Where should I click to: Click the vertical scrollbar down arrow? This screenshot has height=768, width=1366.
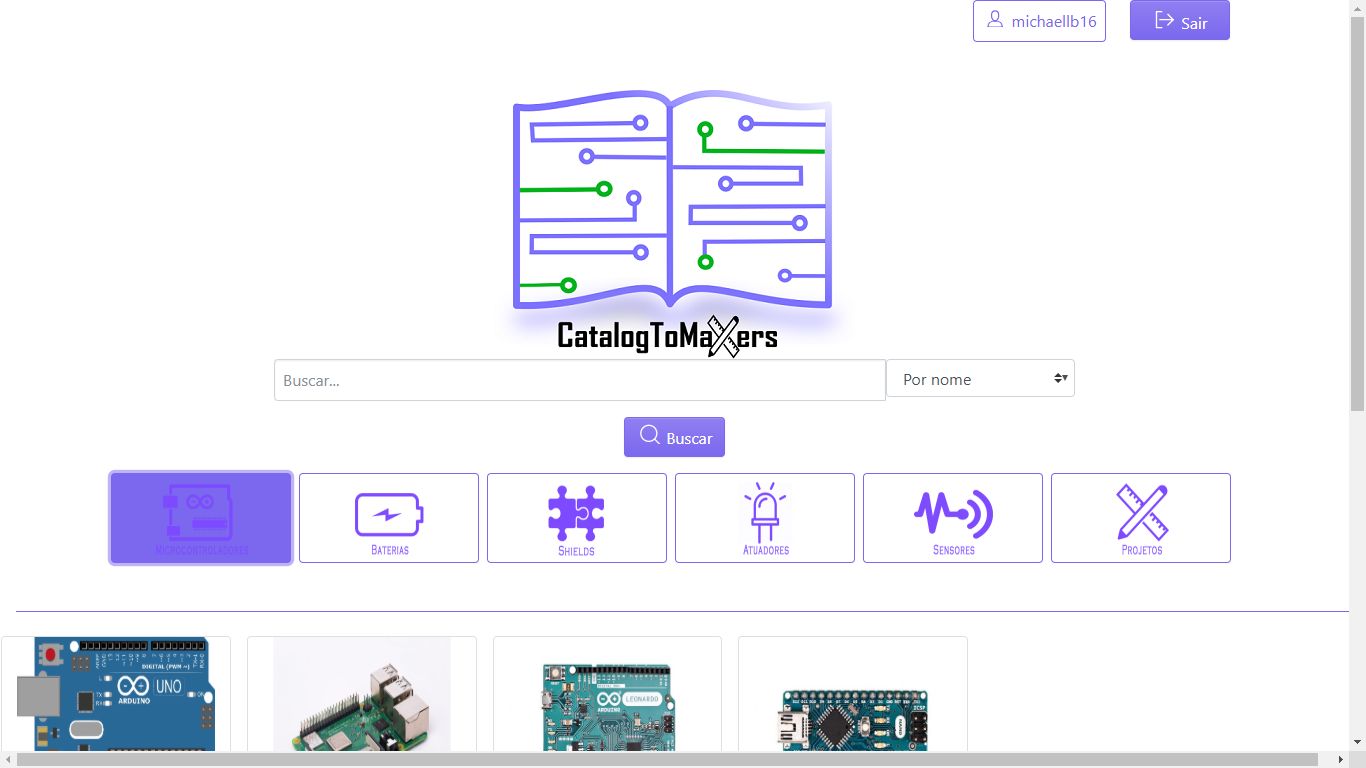tap(1357, 742)
